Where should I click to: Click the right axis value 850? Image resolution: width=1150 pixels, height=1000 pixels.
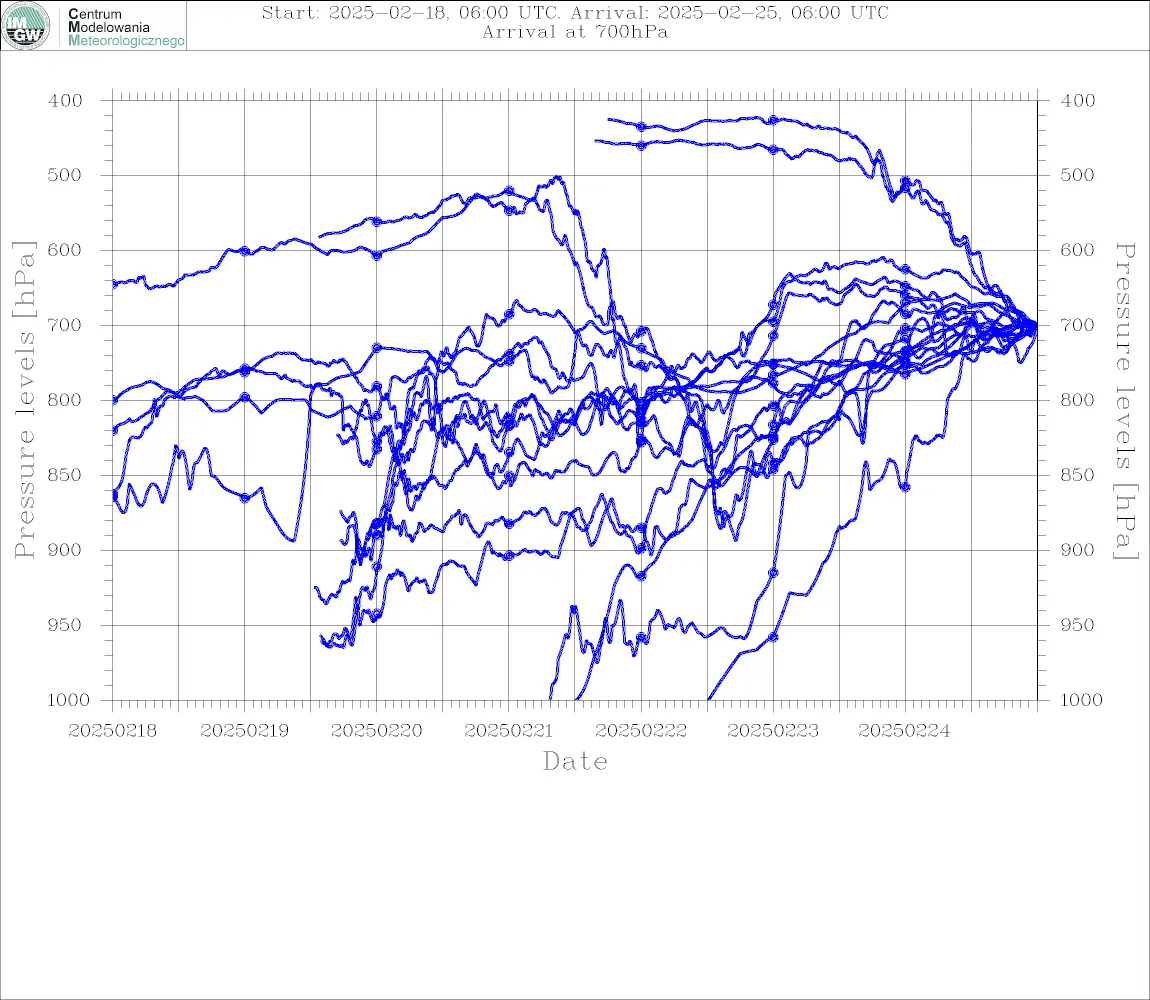click(x=1077, y=475)
